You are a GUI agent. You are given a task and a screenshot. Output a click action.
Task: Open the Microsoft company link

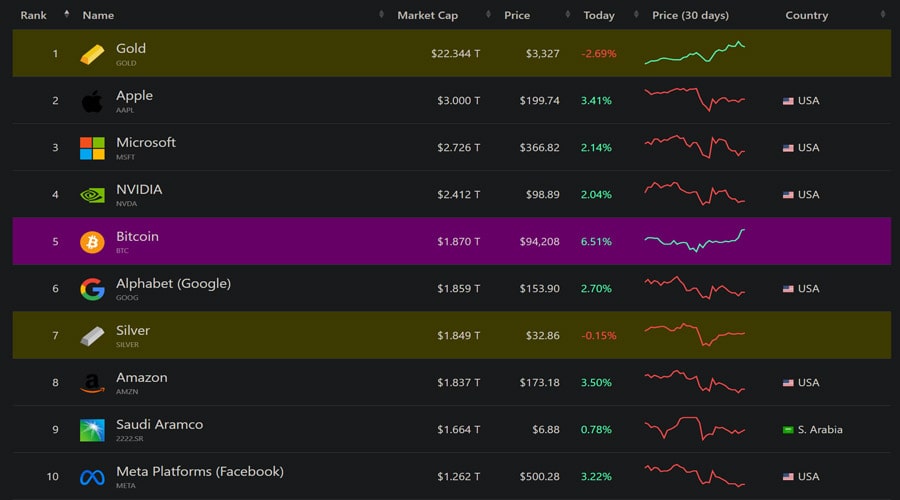(x=146, y=142)
